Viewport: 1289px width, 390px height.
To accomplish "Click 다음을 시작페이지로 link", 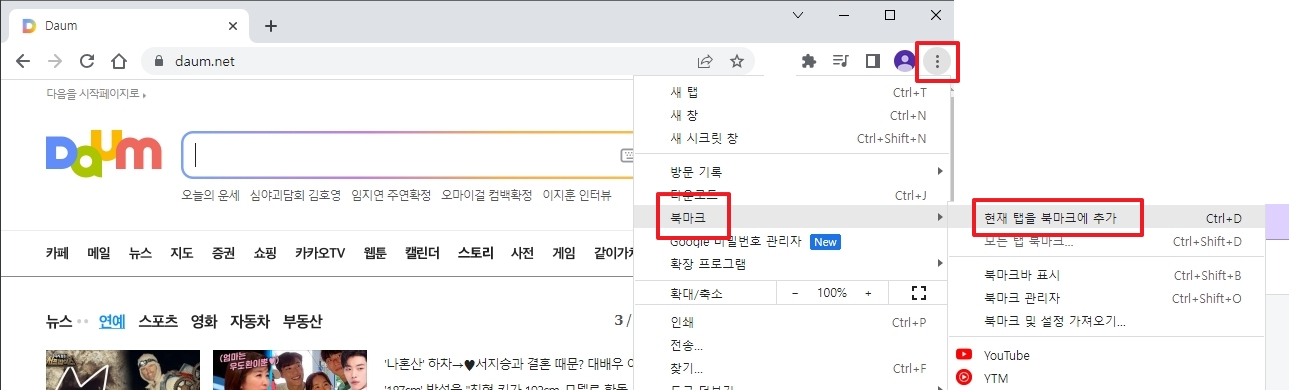I will click(95, 95).
